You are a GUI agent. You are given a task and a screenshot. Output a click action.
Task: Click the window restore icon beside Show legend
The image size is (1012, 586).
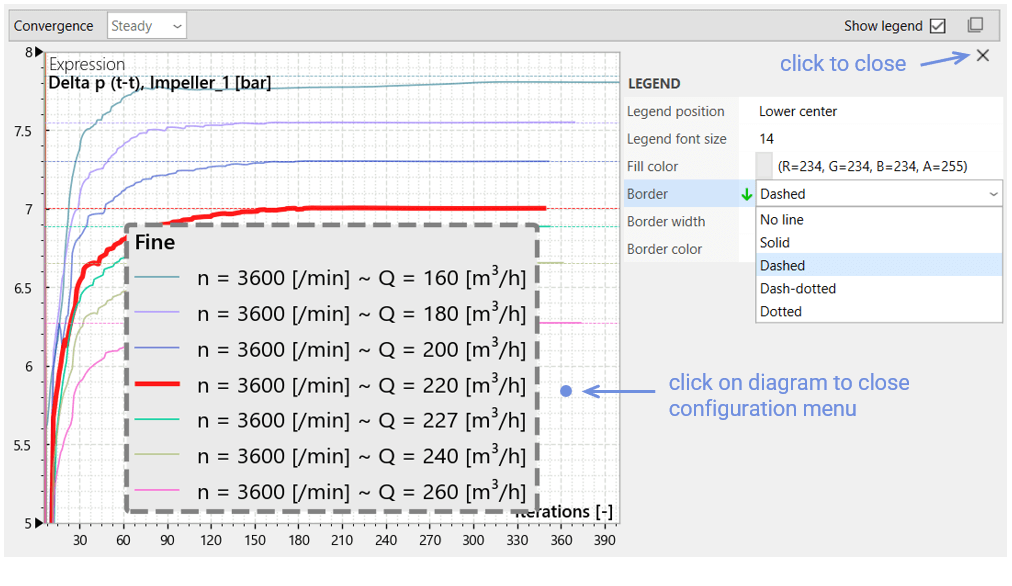[x=975, y=25]
